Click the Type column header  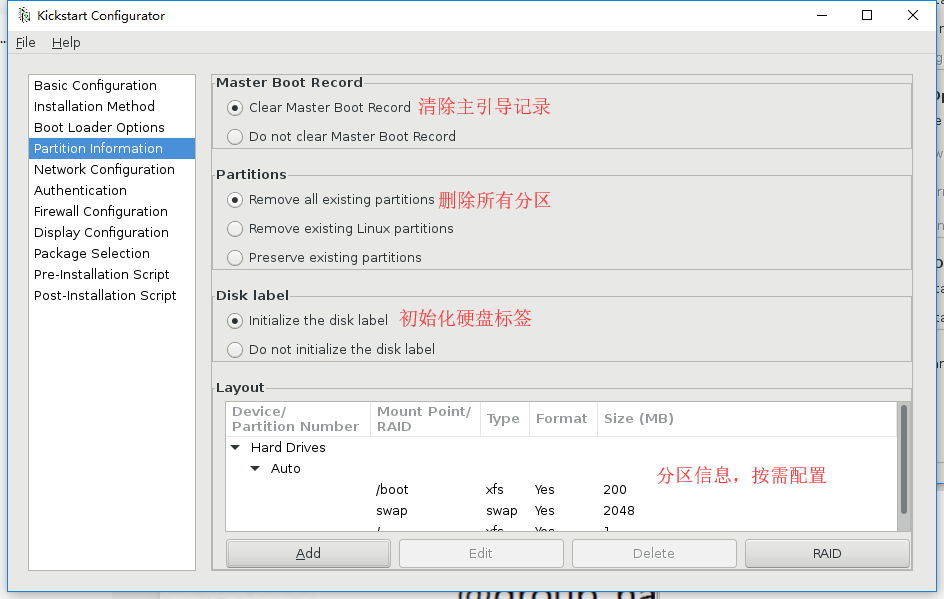click(x=505, y=419)
